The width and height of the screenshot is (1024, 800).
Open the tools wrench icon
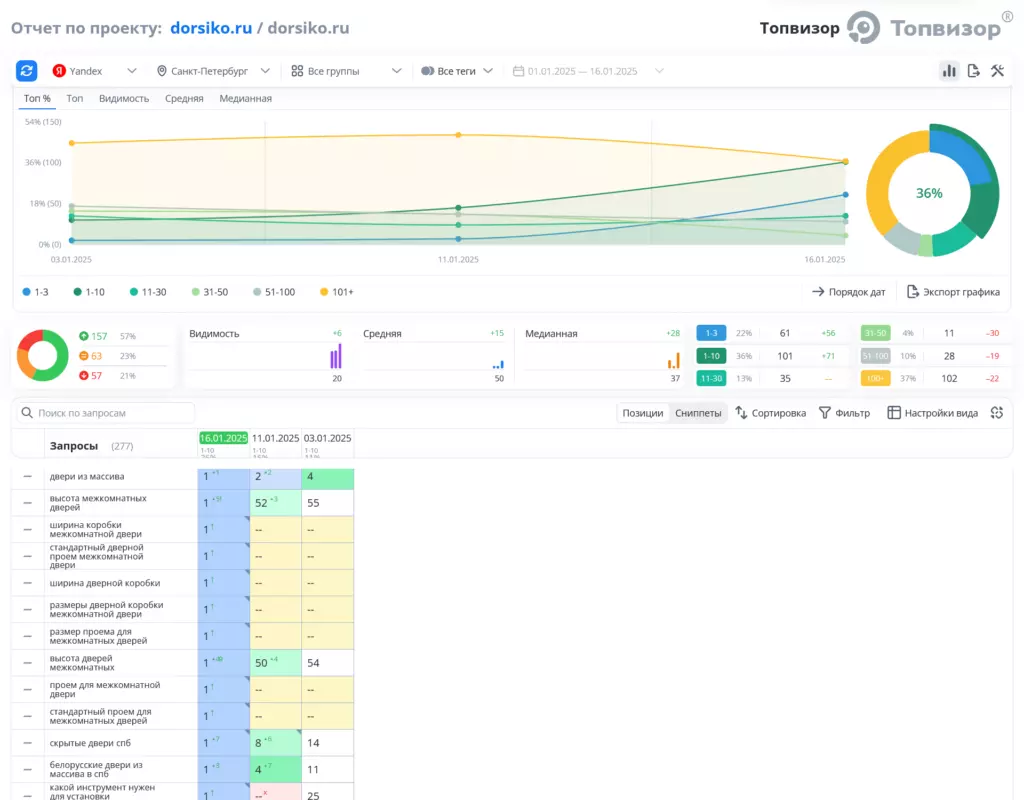point(997,71)
